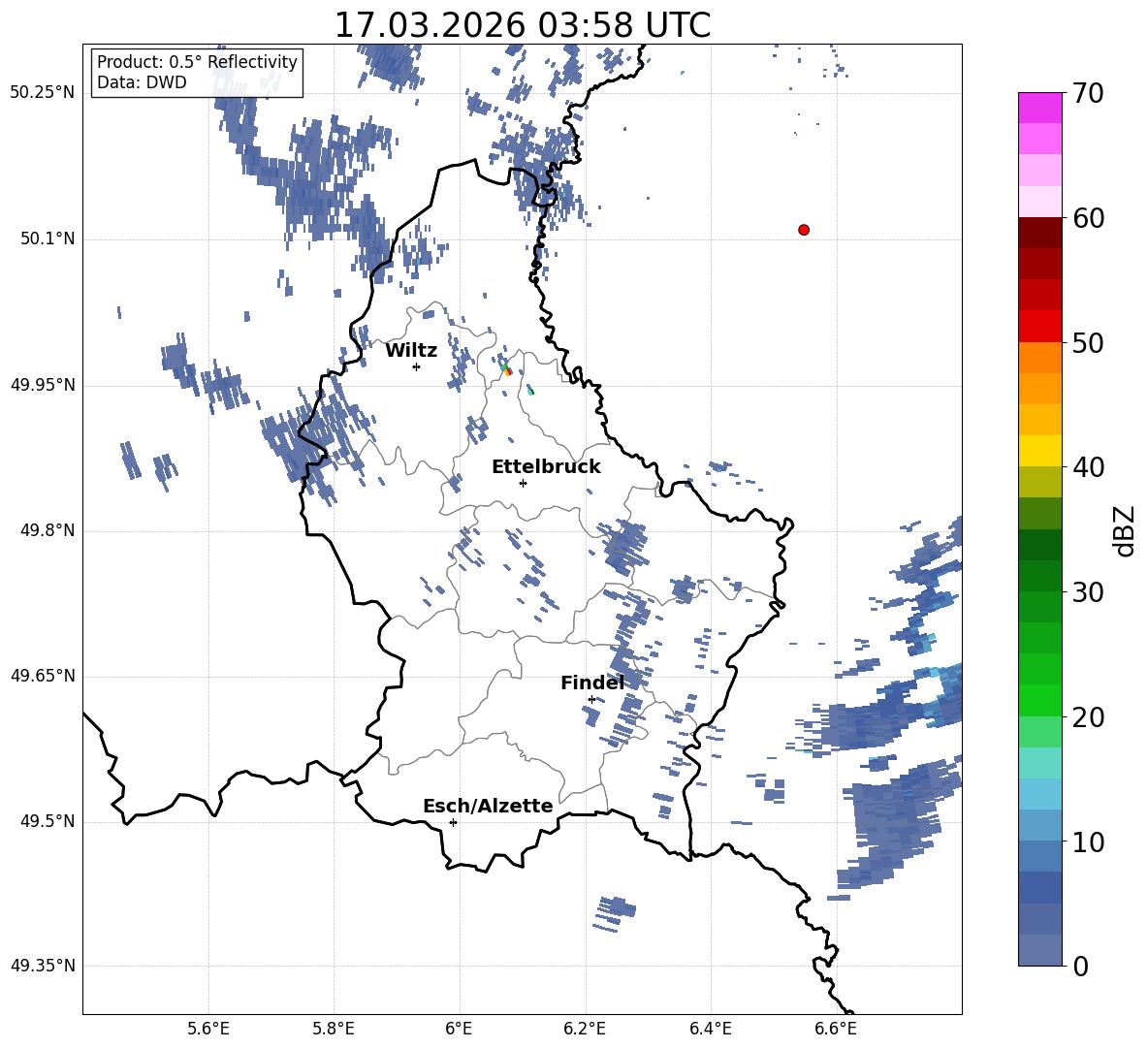
Task: Click the 6.4°E longitude label
Action: click(x=710, y=1029)
